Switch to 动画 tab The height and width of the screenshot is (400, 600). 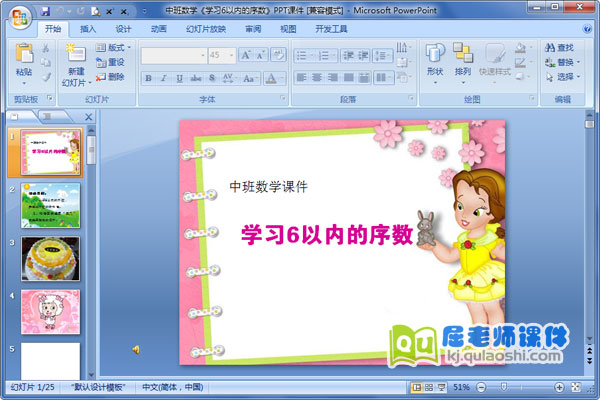pyautogui.click(x=158, y=29)
